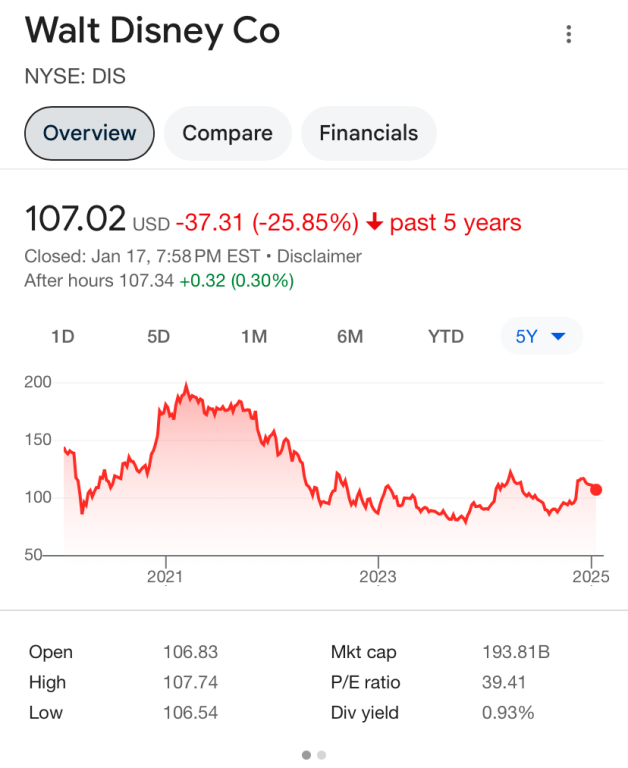This screenshot has width=628, height=768.
Task: Switch to the Compare tab
Action: click(227, 133)
